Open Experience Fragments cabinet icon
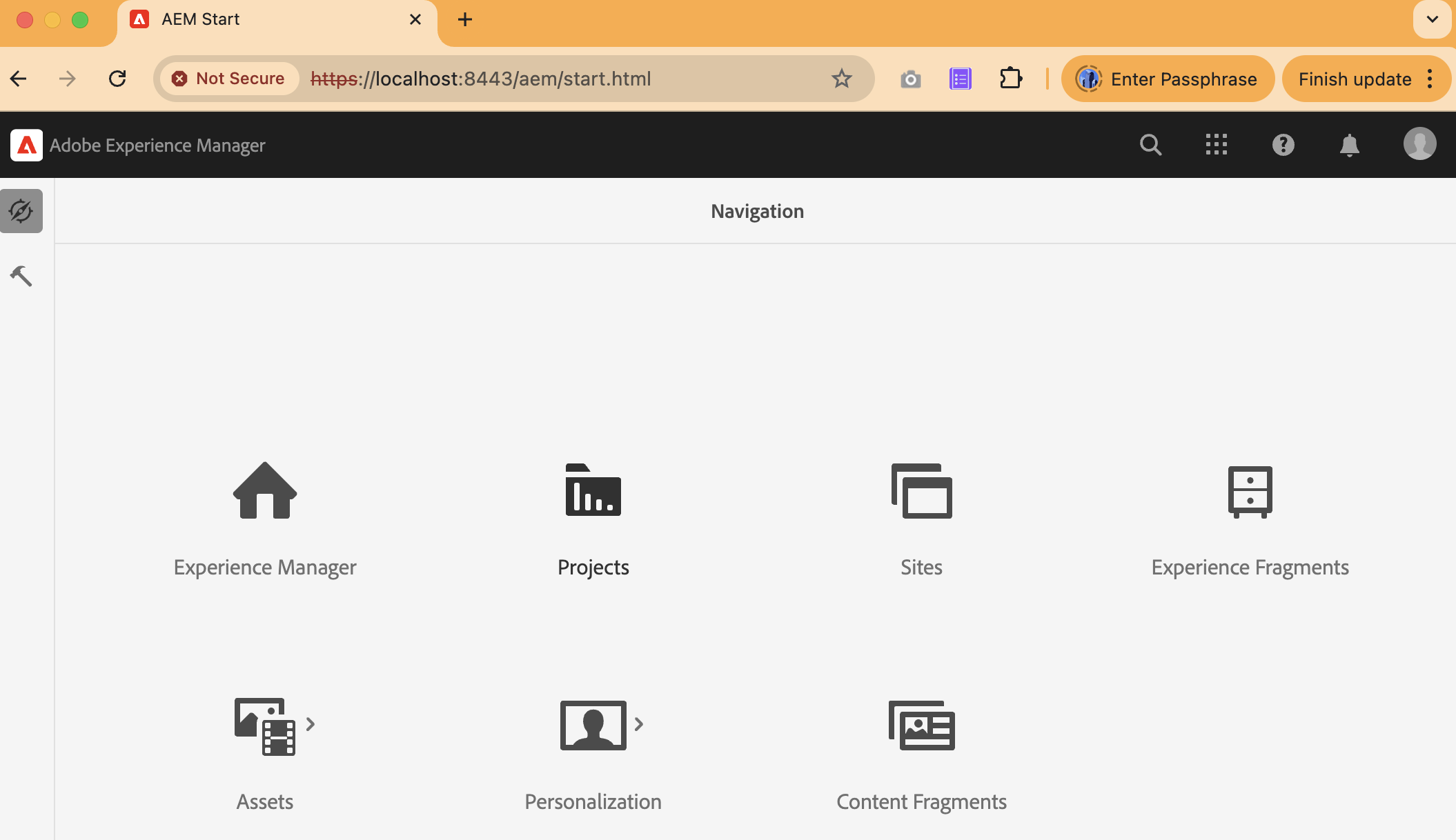 coord(1250,491)
